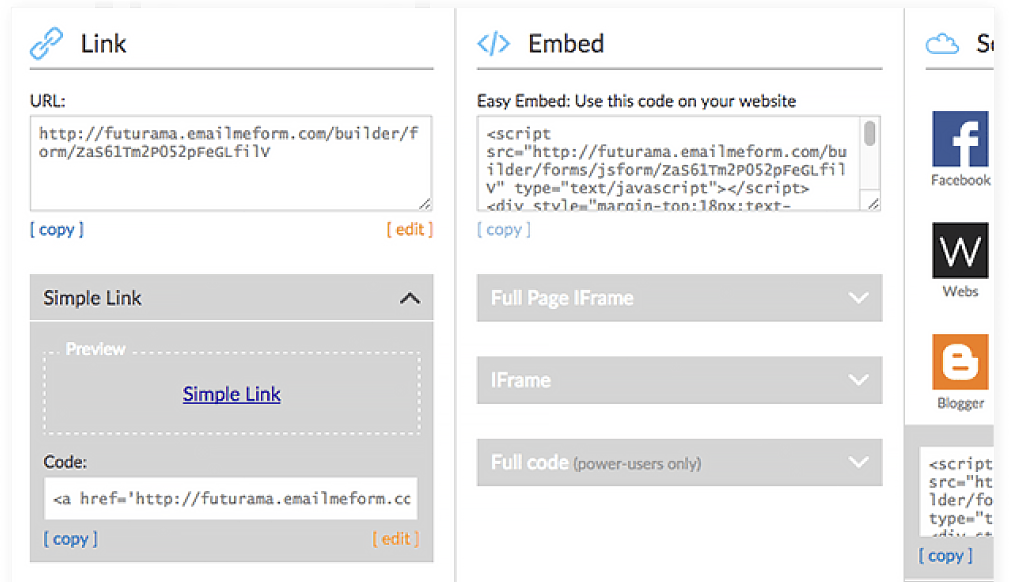The width and height of the screenshot is (1009, 582).
Task: Click the Embed code brackets icon
Action: click(x=494, y=44)
